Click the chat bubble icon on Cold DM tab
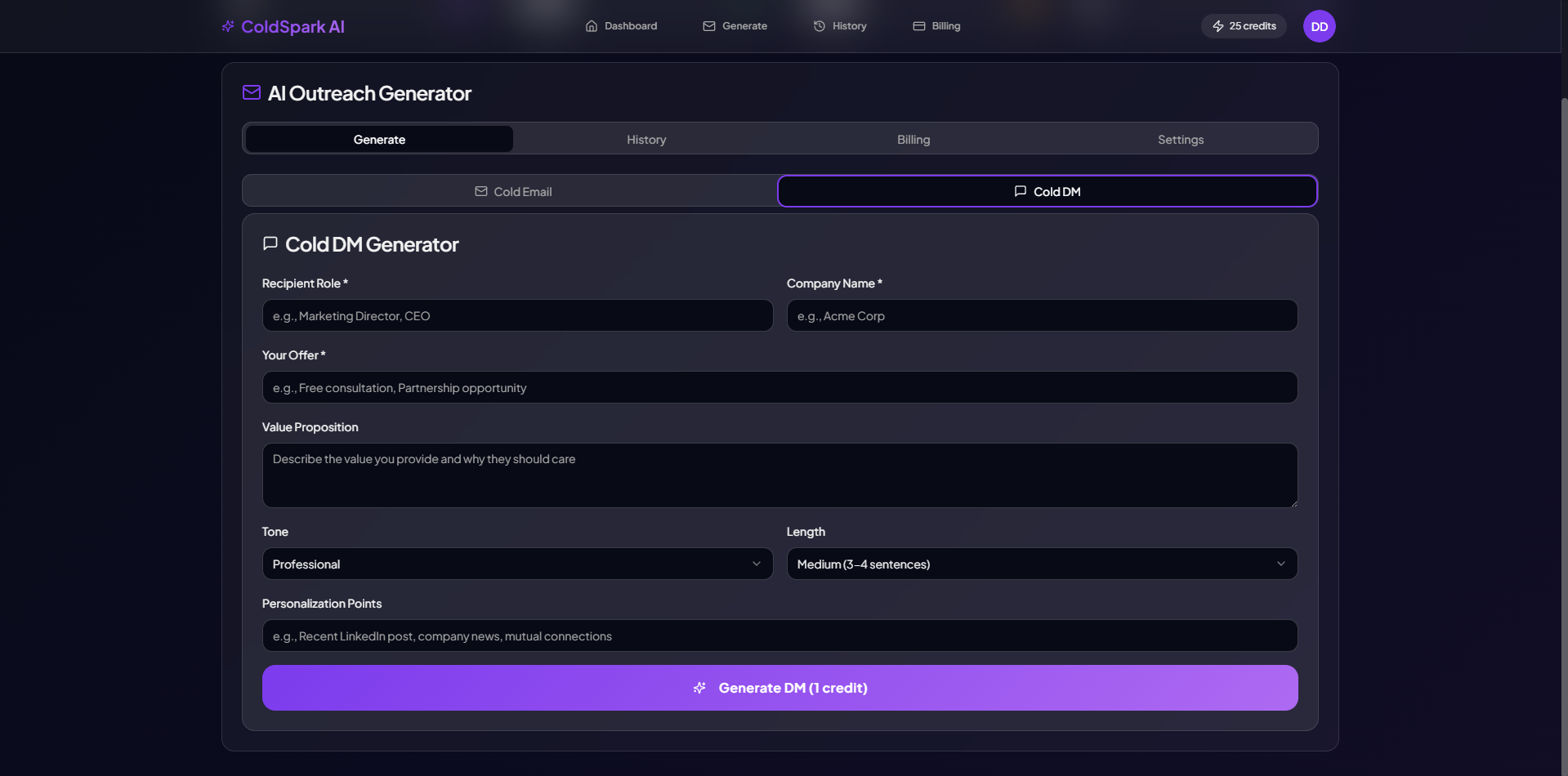 pyautogui.click(x=1021, y=191)
